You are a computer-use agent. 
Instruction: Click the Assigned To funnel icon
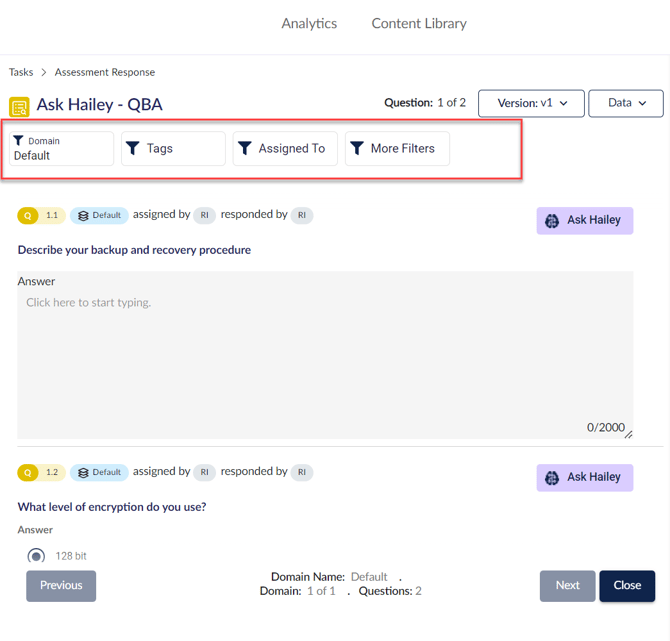point(245,148)
